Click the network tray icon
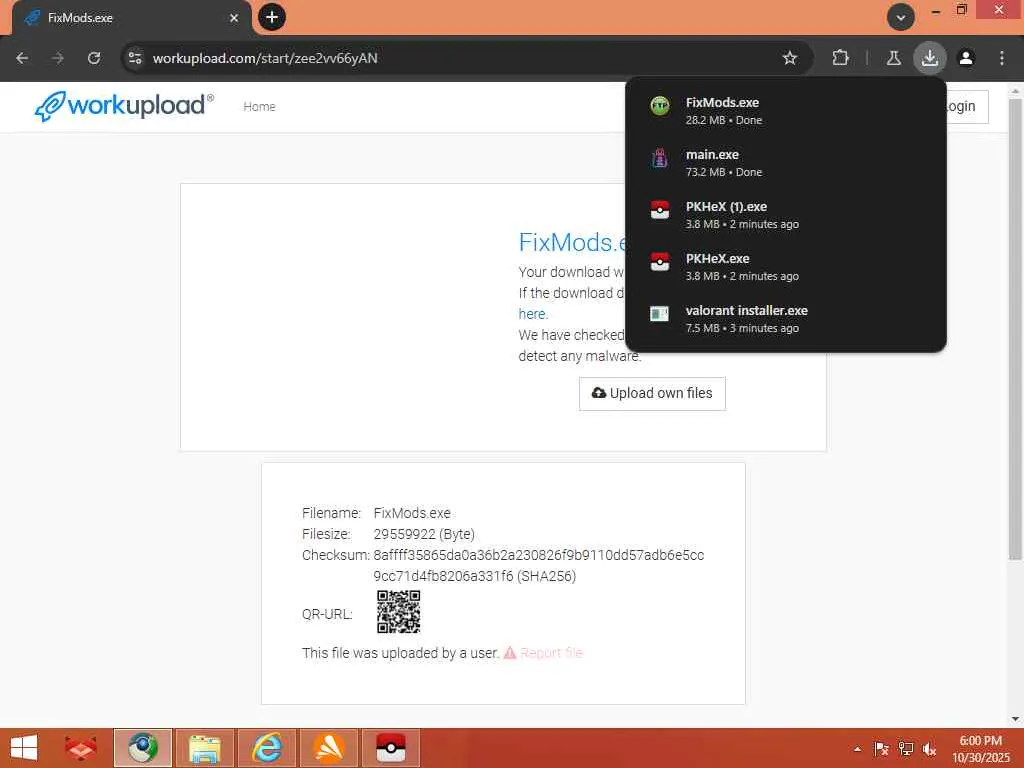Screen dimensions: 1024x768 click(x=906, y=749)
